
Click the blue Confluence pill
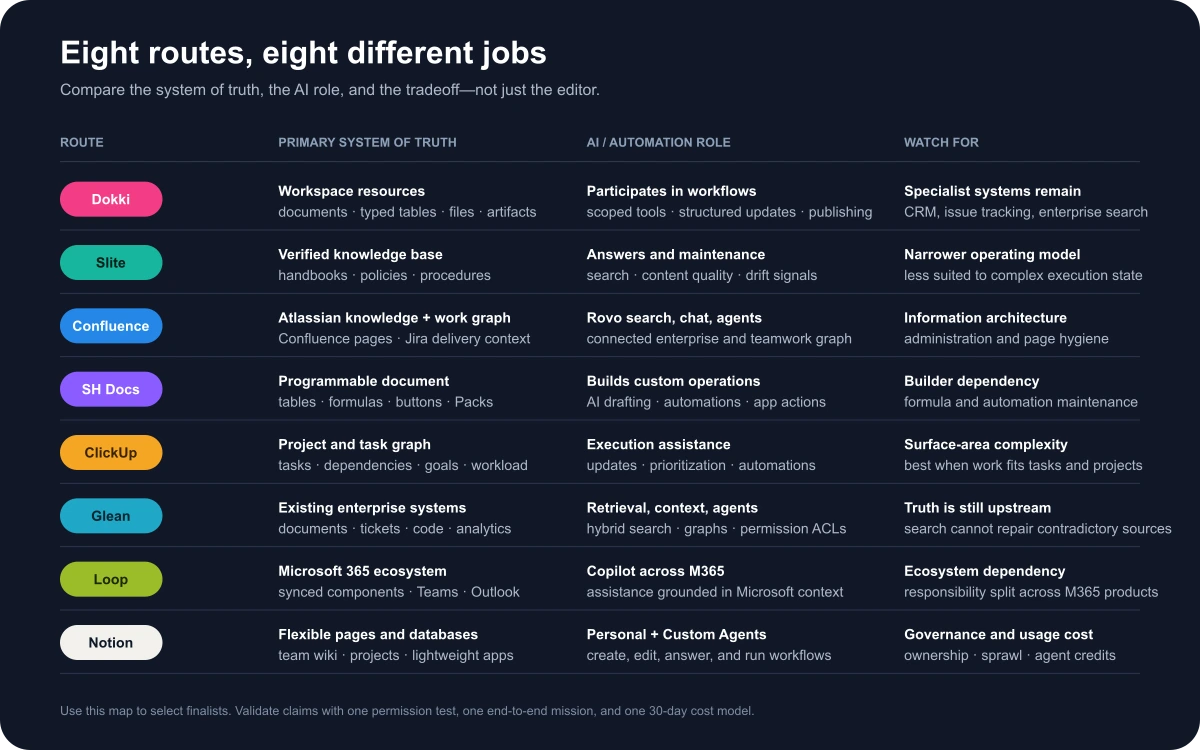(111, 326)
